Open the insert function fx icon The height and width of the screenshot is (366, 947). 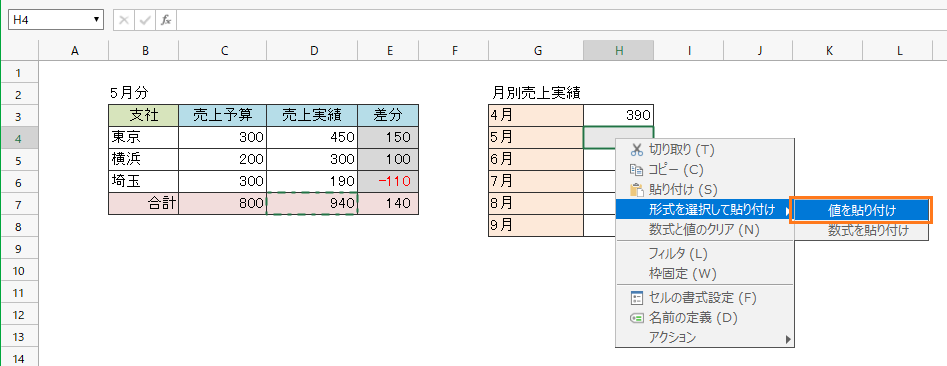(x=165, y=20)
